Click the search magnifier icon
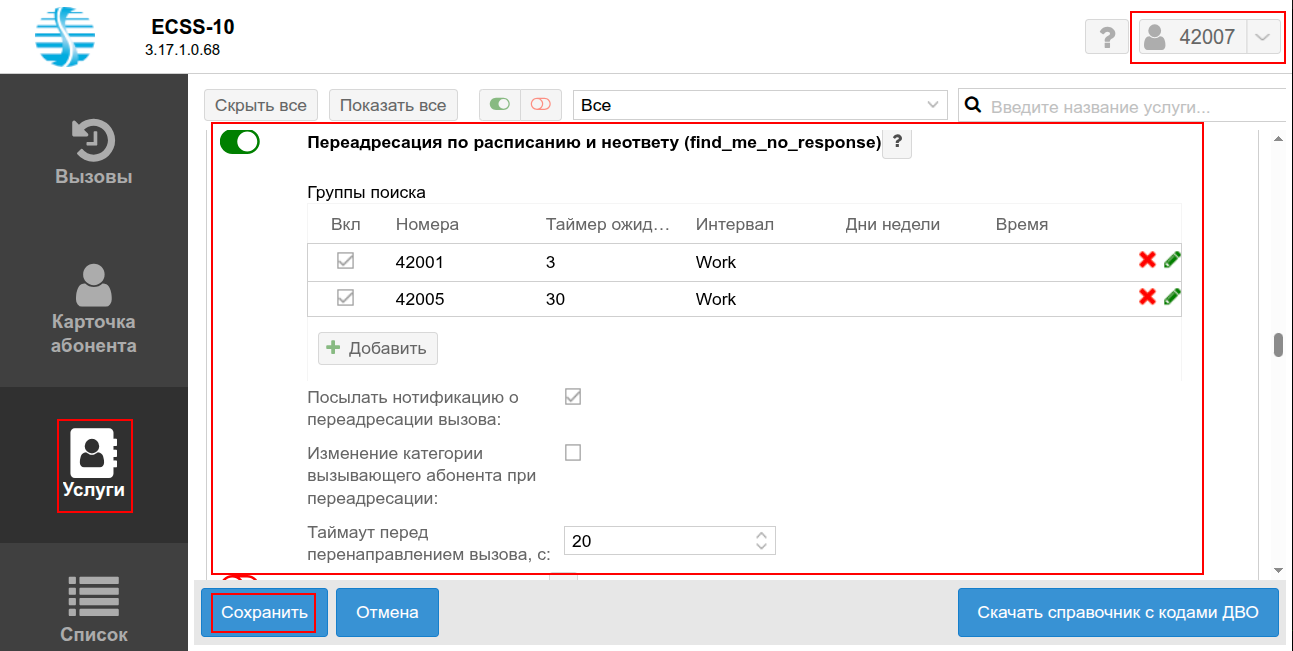Viewport: 1293px width, 651px height. [x=971, y=105]
